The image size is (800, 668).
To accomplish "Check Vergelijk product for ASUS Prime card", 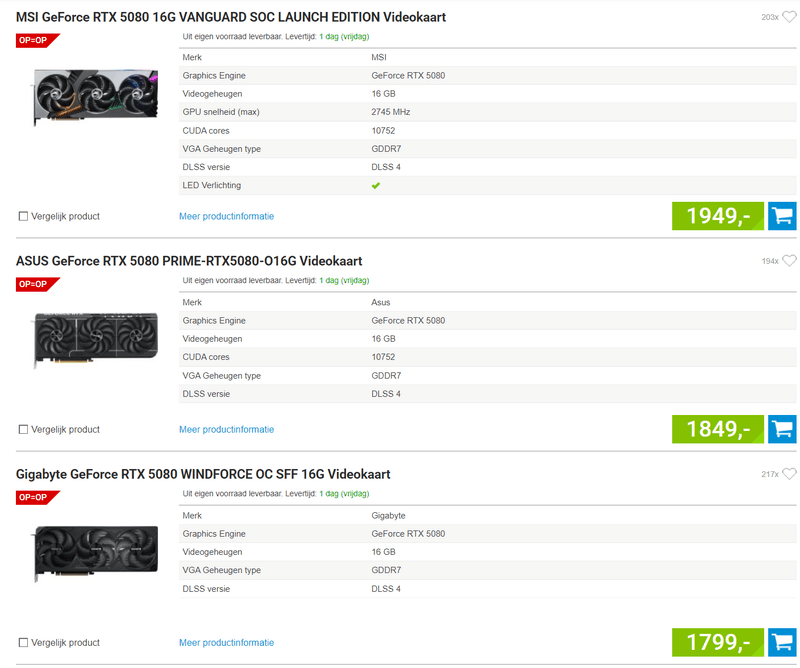I will [23, 430].
